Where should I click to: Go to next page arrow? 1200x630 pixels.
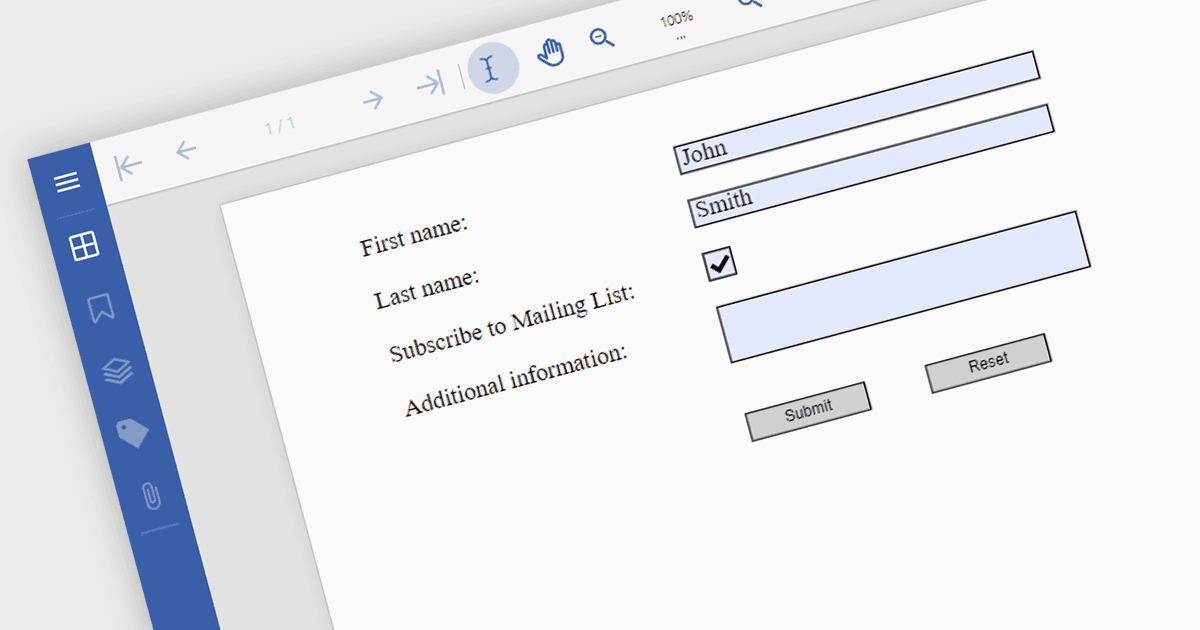point(373,99)
